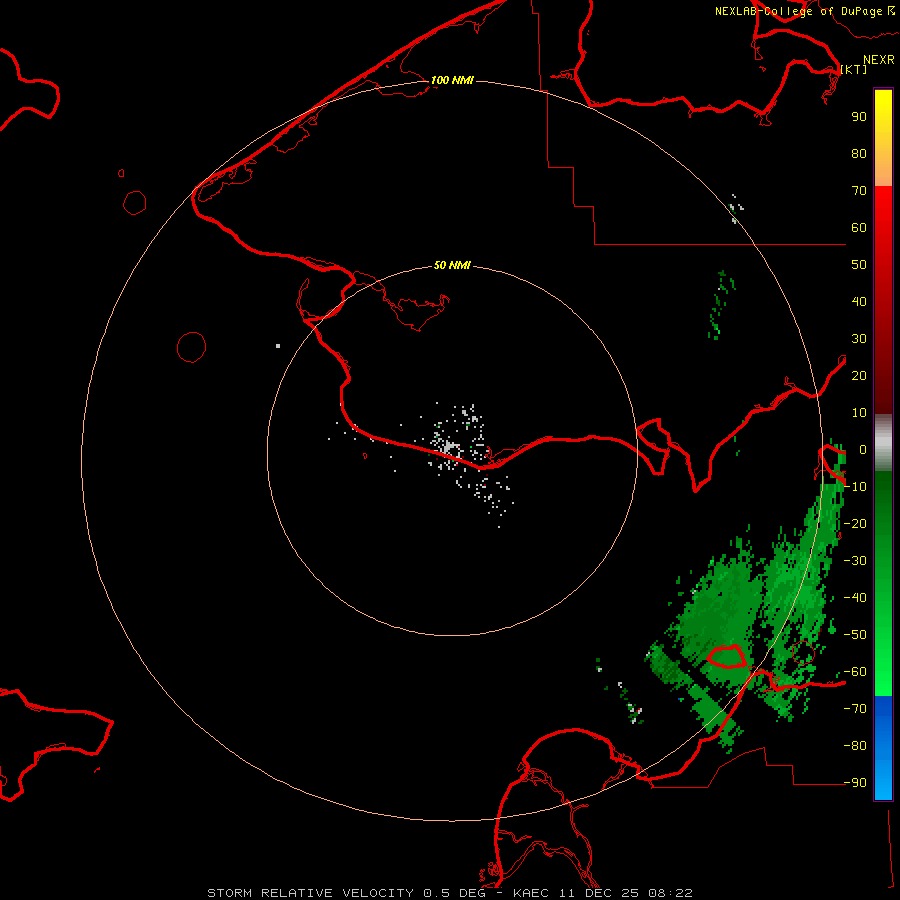Click the -50 scale value

click(855, 635)
